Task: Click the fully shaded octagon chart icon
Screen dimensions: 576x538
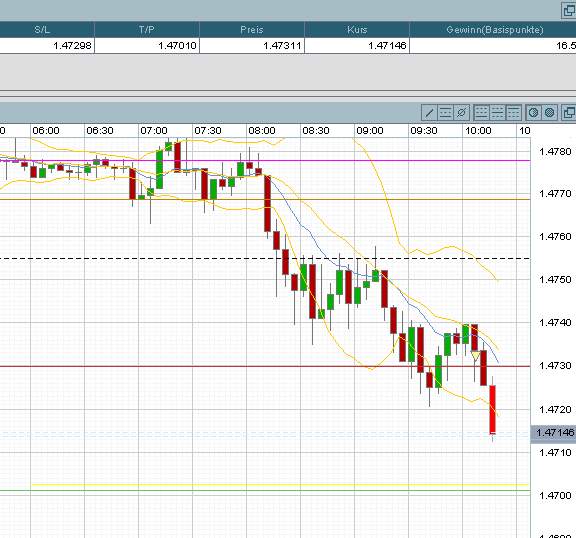Action: (550, 113)
